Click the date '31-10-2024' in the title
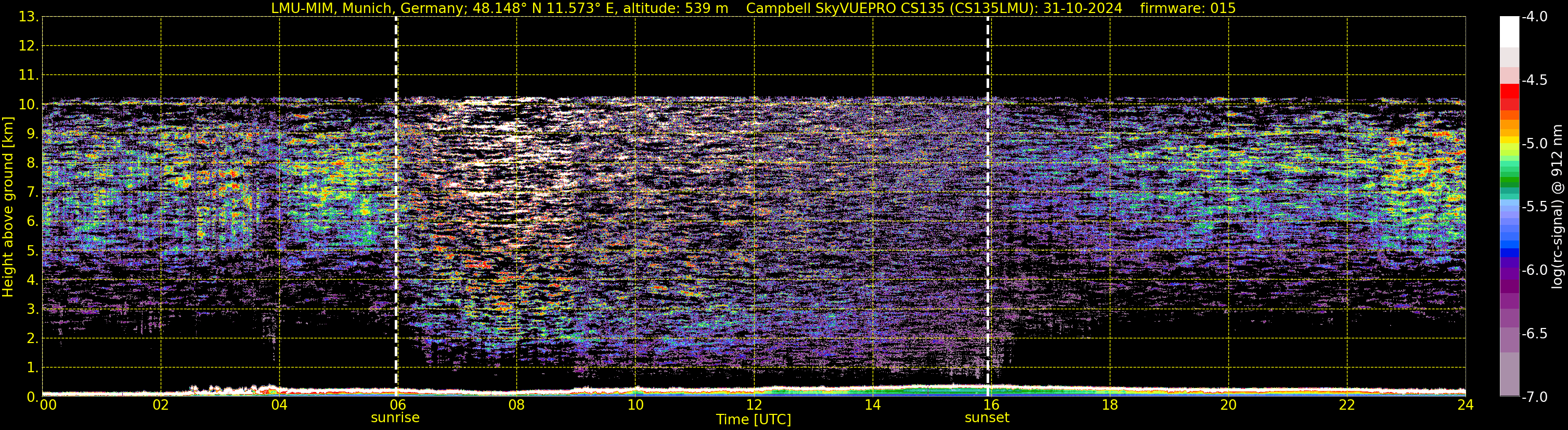Viewport: 1568px width, 430px height. 1083,8
